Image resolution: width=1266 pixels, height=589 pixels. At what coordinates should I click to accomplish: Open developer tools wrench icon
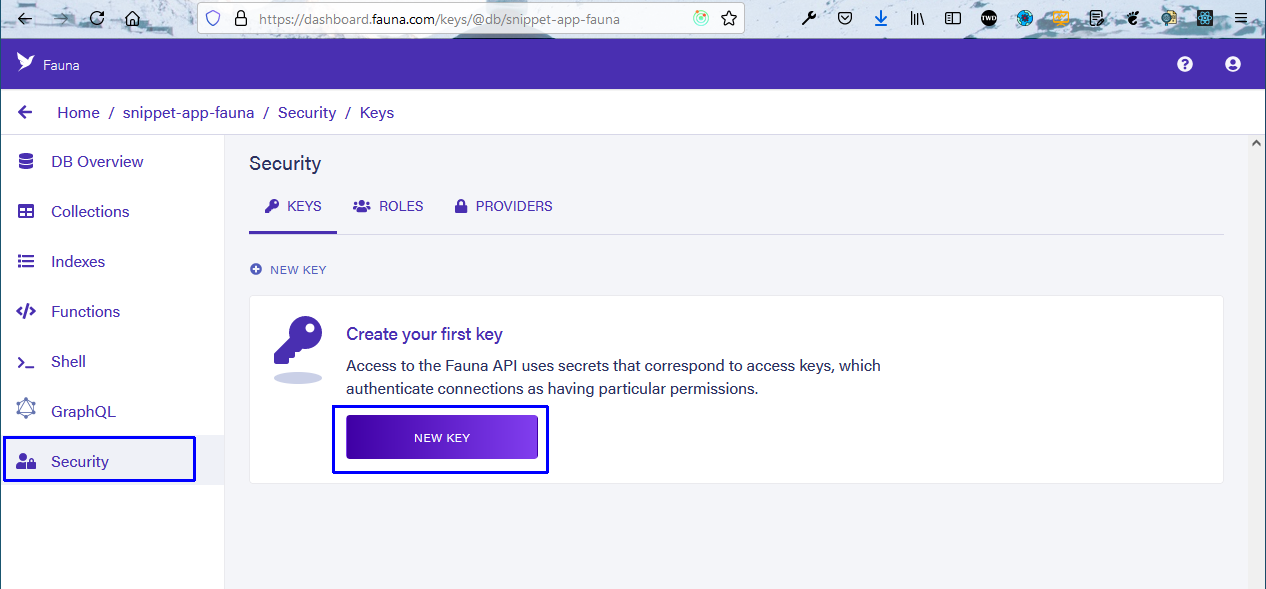click(x=809, y=18)
